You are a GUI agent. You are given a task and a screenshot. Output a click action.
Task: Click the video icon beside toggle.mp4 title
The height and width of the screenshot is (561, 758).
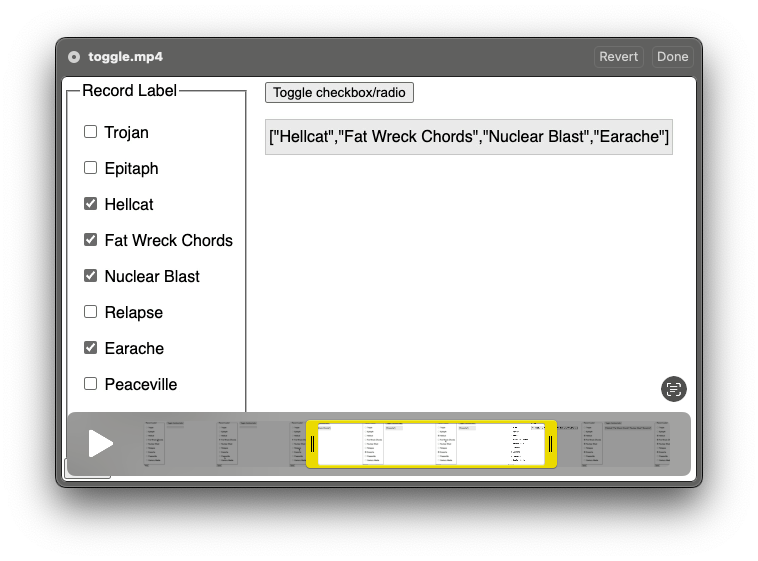pyautogui.click(x=74, y=57)
